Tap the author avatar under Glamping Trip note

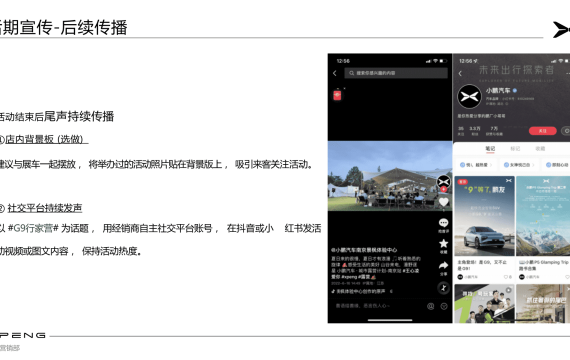click(x=522, y=277)
